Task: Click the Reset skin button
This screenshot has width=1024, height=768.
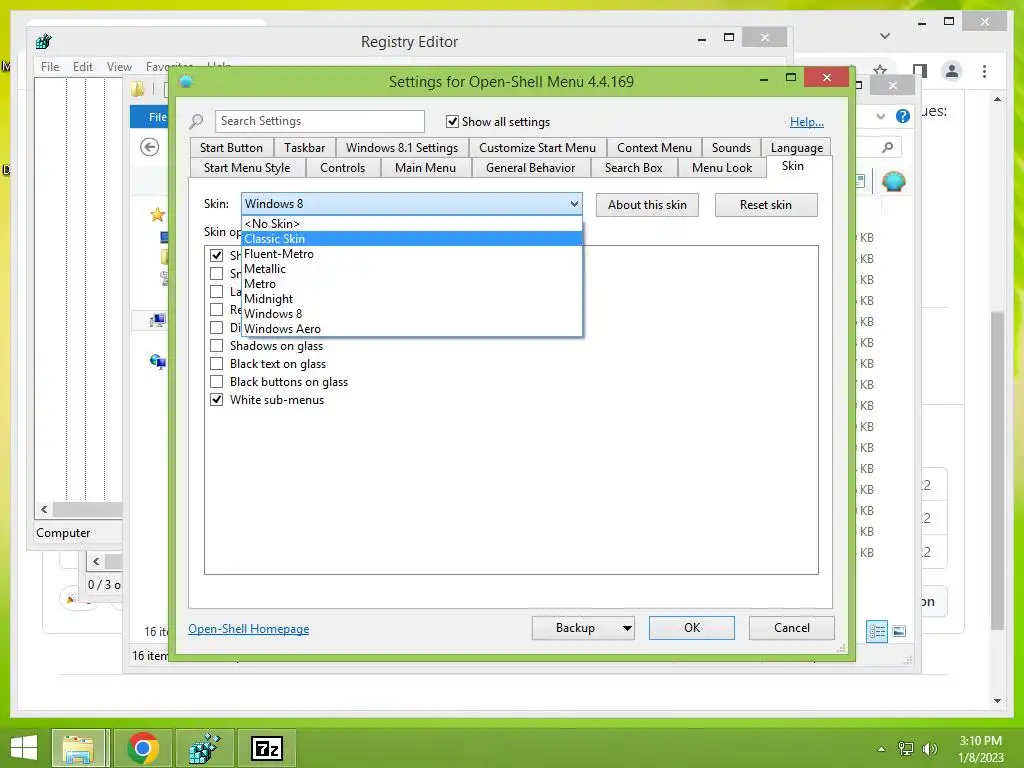Action: click(765, 205)
